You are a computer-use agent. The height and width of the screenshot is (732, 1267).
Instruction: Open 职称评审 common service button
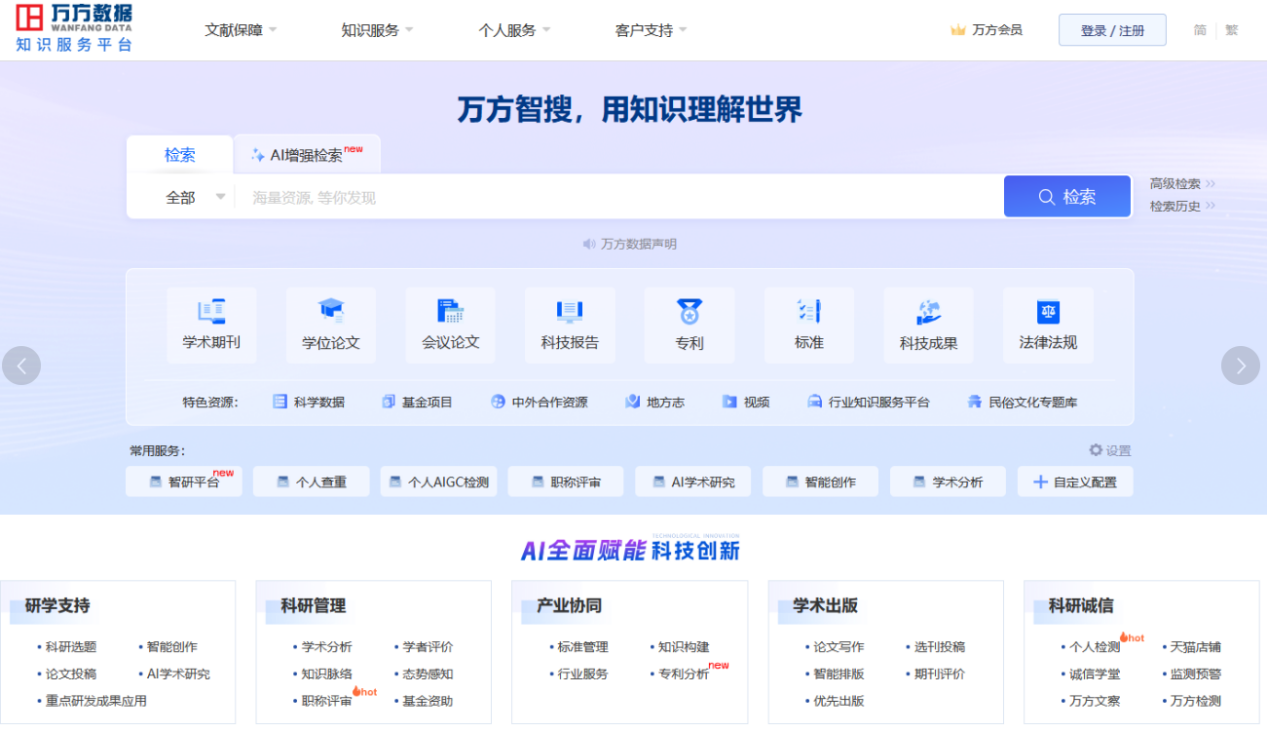pos(566,482)
